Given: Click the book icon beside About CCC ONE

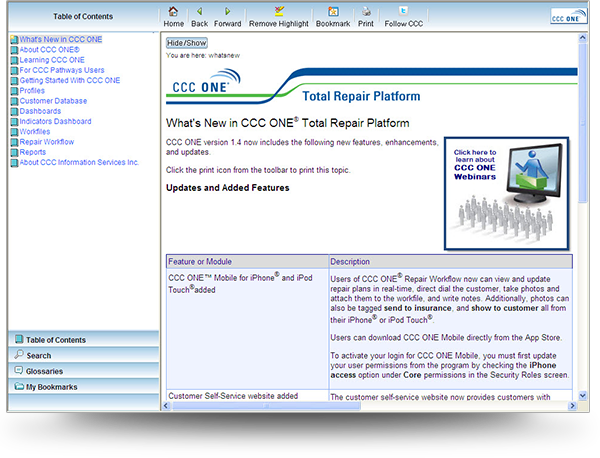Looking at the screenshot, I should (x=14, y=50).
